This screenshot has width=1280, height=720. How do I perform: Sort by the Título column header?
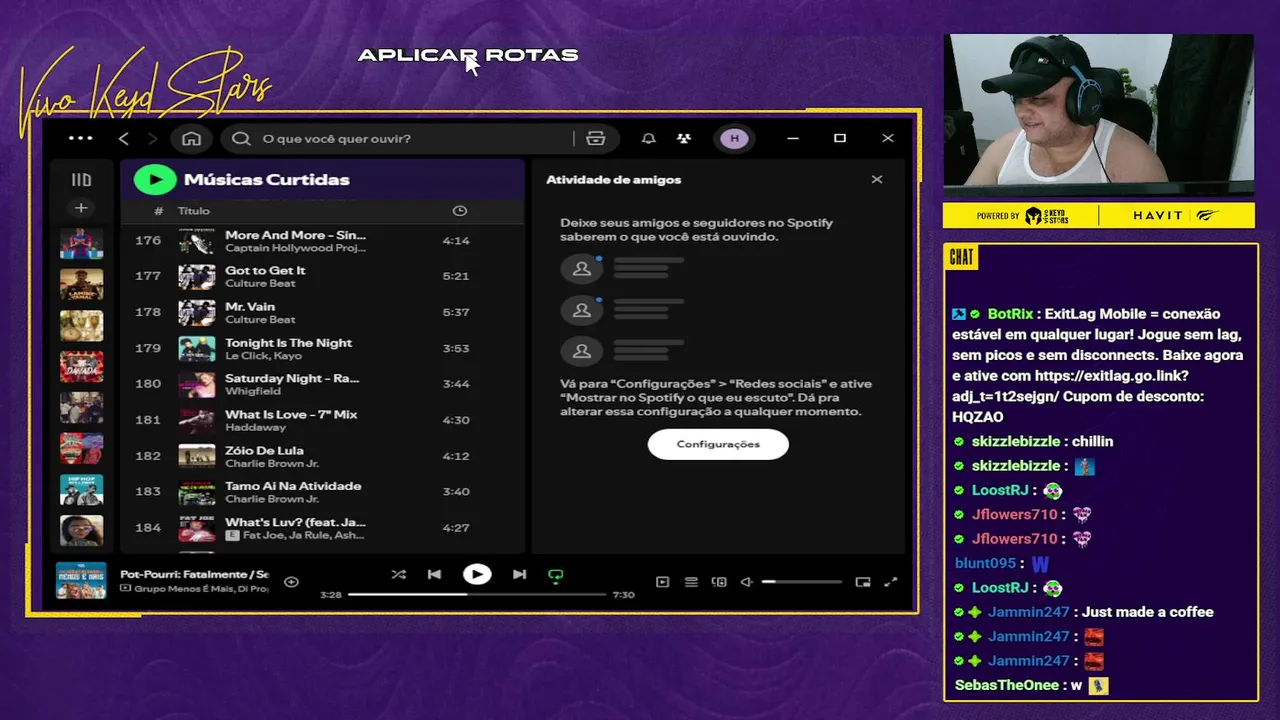193,211
